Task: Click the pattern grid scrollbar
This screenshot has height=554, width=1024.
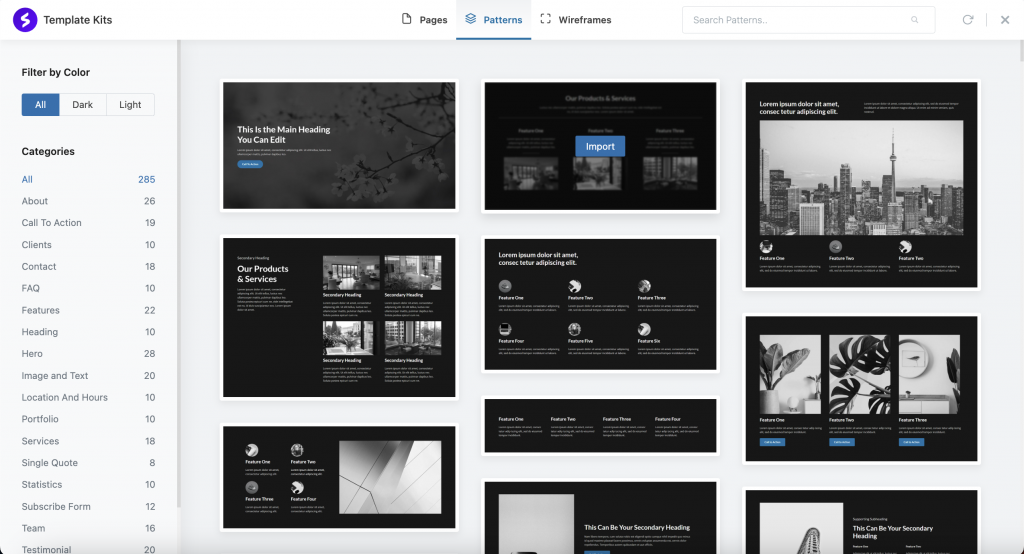Action: pos(1021,51)
